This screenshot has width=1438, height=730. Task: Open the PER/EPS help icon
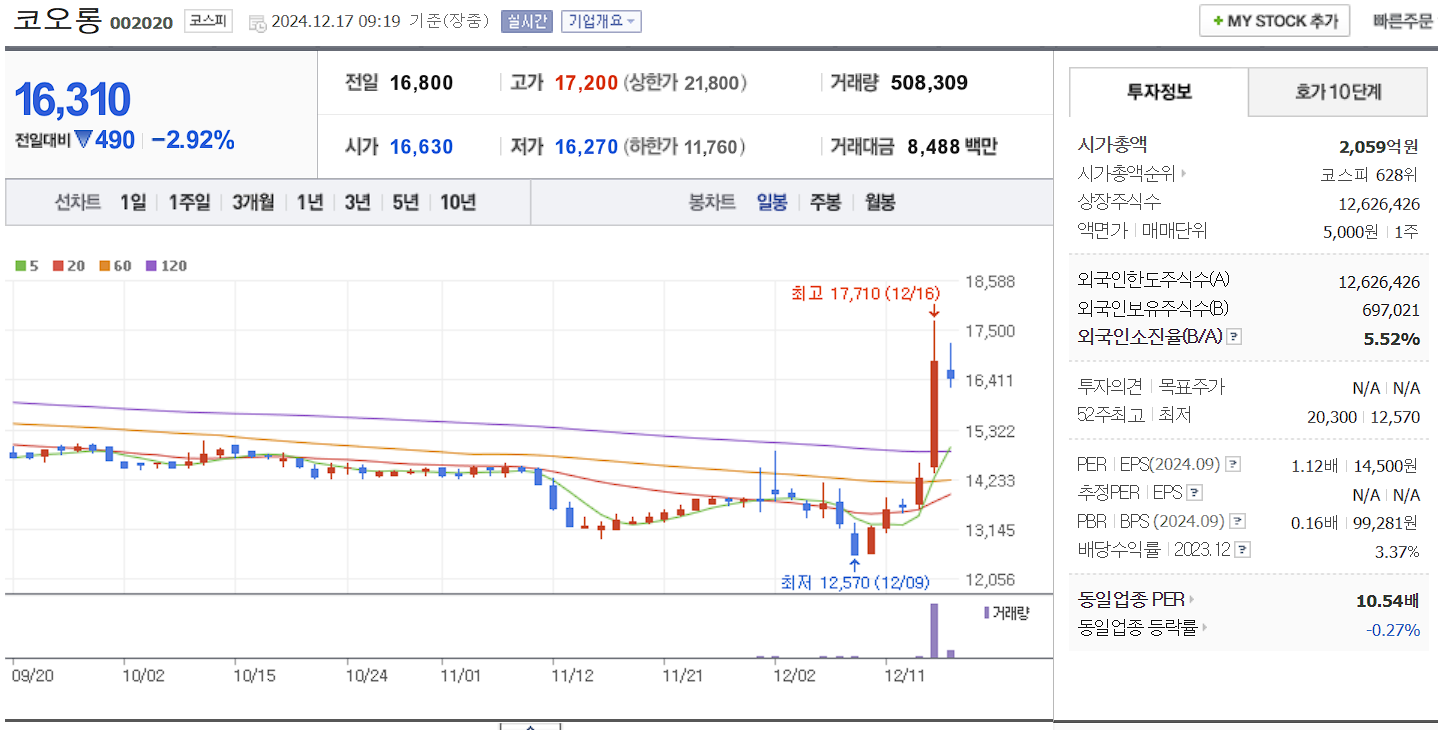click(1232, 464)
